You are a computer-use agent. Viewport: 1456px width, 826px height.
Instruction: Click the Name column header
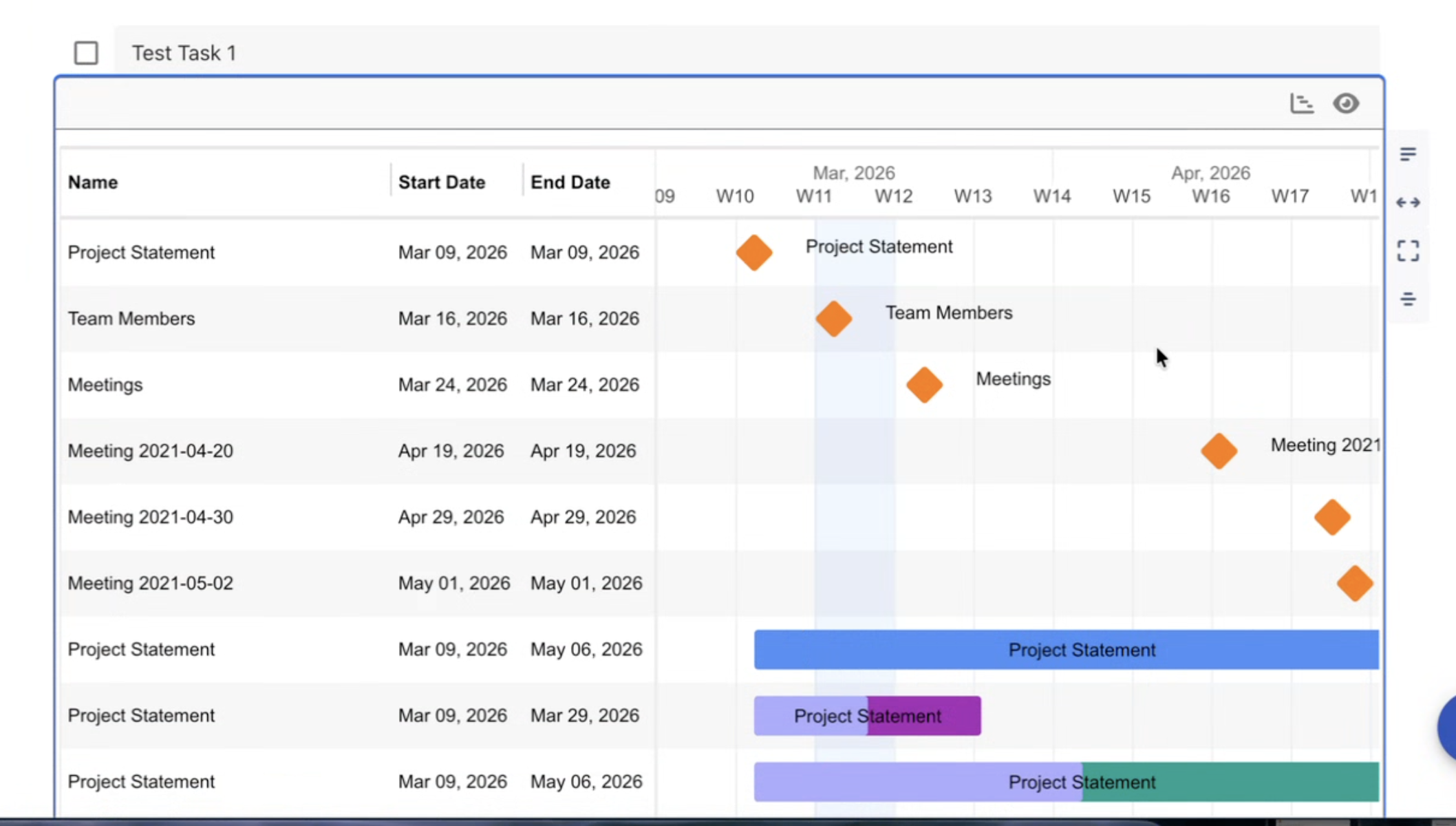pos(93,182)
